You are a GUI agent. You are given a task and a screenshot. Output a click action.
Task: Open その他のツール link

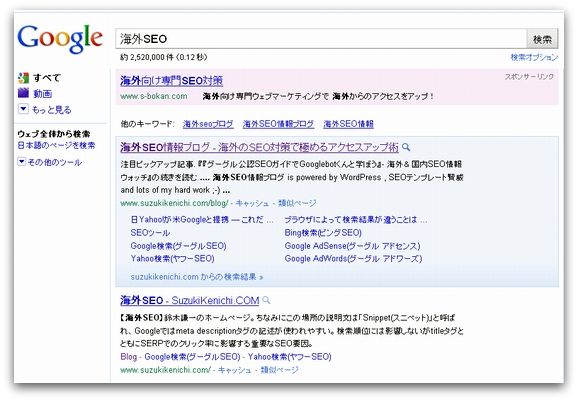pos(55,162)
